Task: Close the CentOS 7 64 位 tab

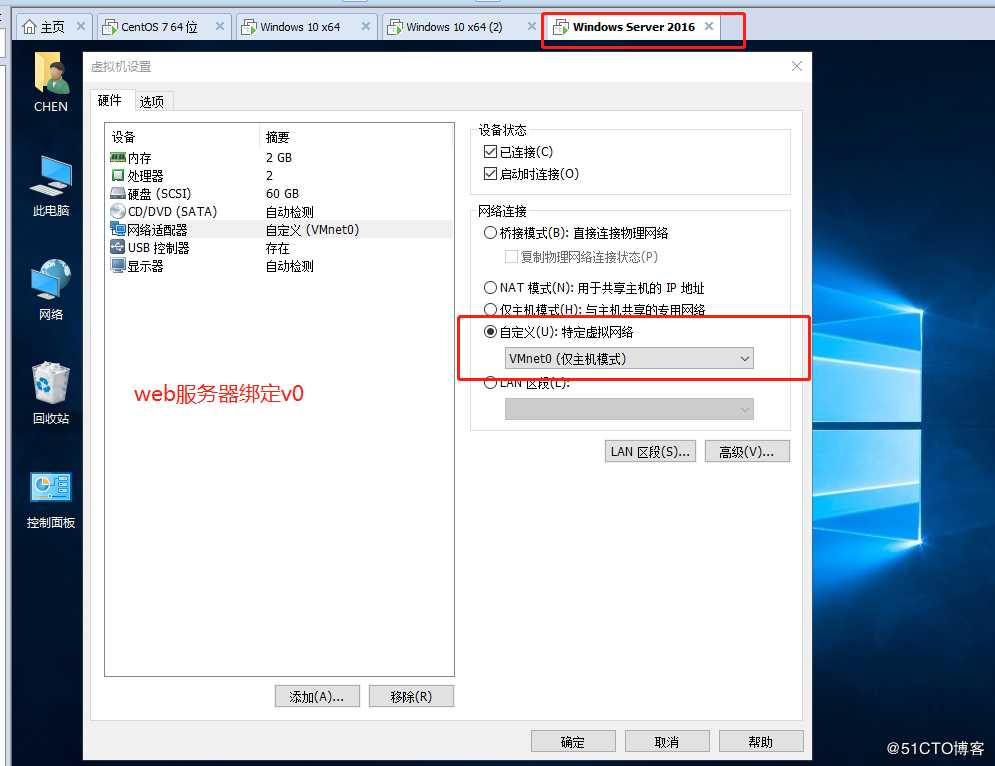Action: click(x=220, y=26)
